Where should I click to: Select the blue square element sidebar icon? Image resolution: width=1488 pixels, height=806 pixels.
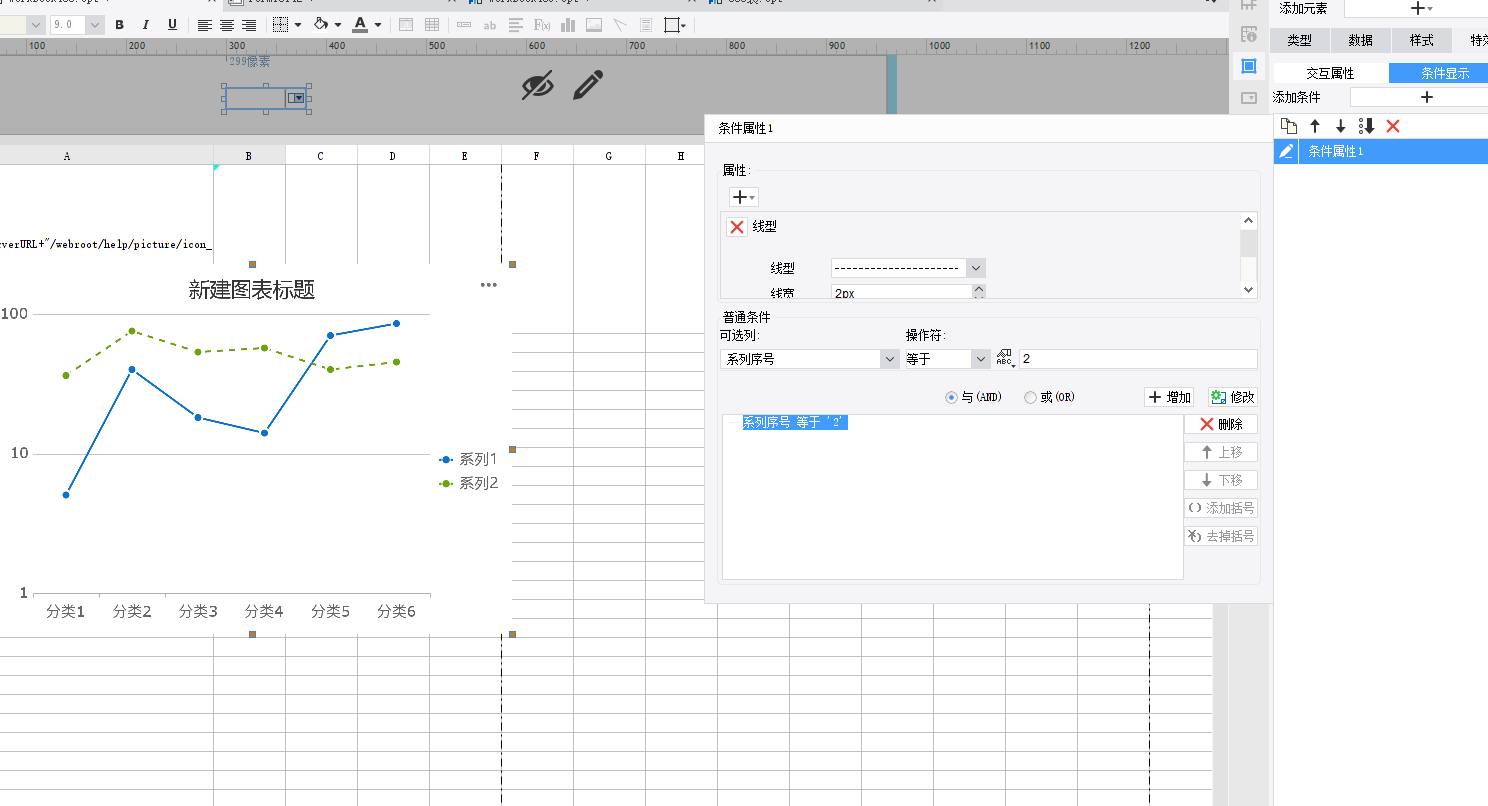tap(1248, 66)
